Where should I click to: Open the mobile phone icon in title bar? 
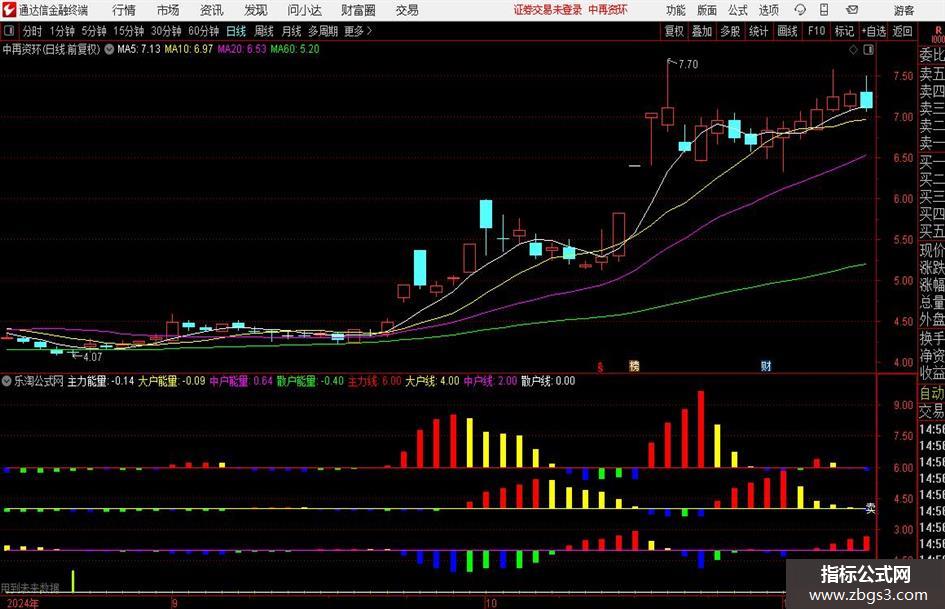click(x=824, y=10)
